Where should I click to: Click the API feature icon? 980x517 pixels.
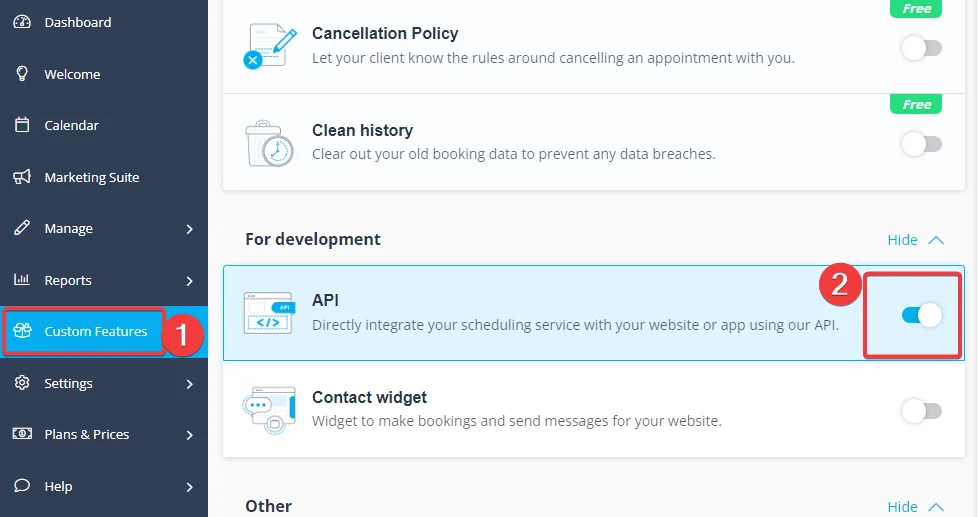tap(269, 313)
